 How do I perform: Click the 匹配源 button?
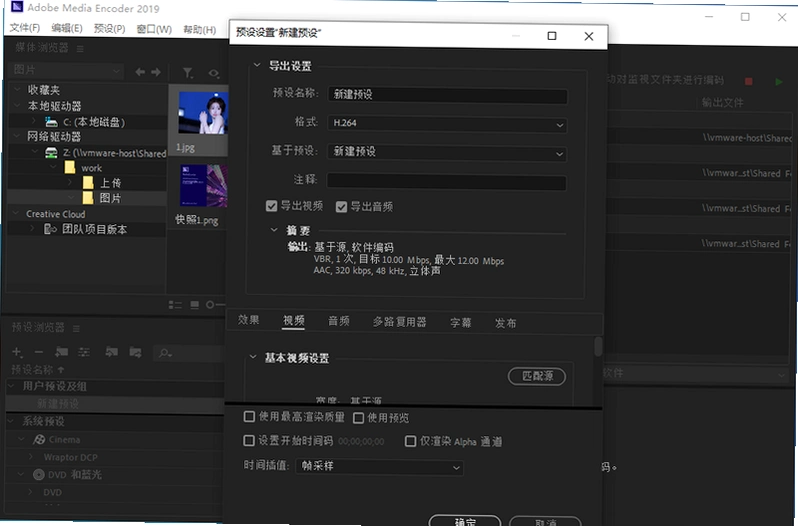[x=537, y=376]
